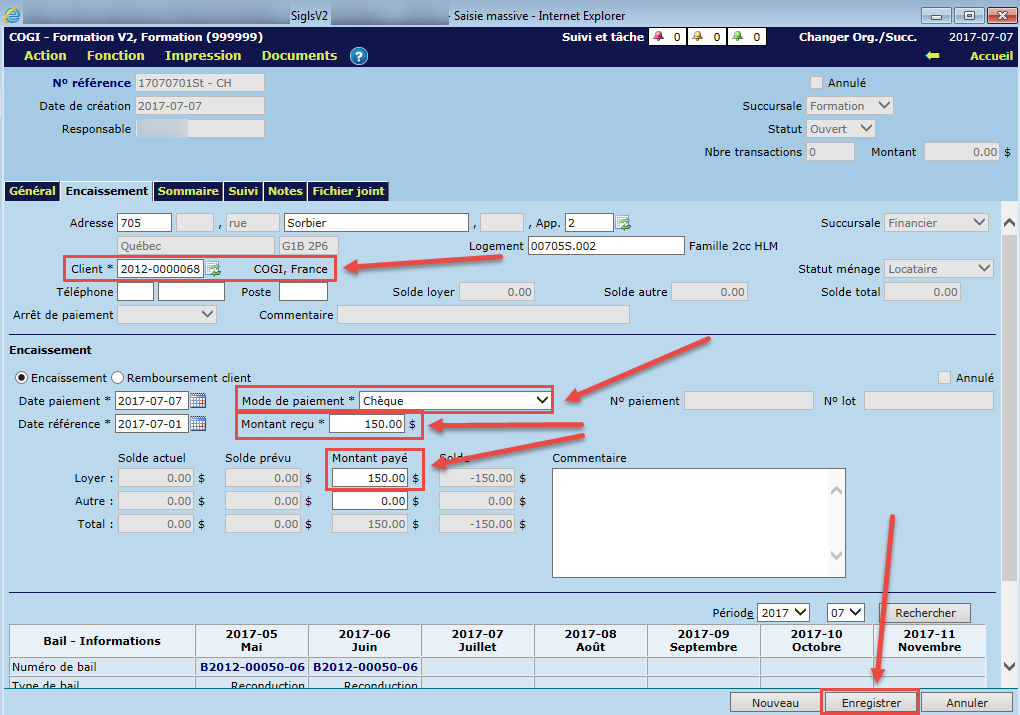Click the yellow bell alert icon
The image size is (1020, 715).
click(x=699, y=37)
